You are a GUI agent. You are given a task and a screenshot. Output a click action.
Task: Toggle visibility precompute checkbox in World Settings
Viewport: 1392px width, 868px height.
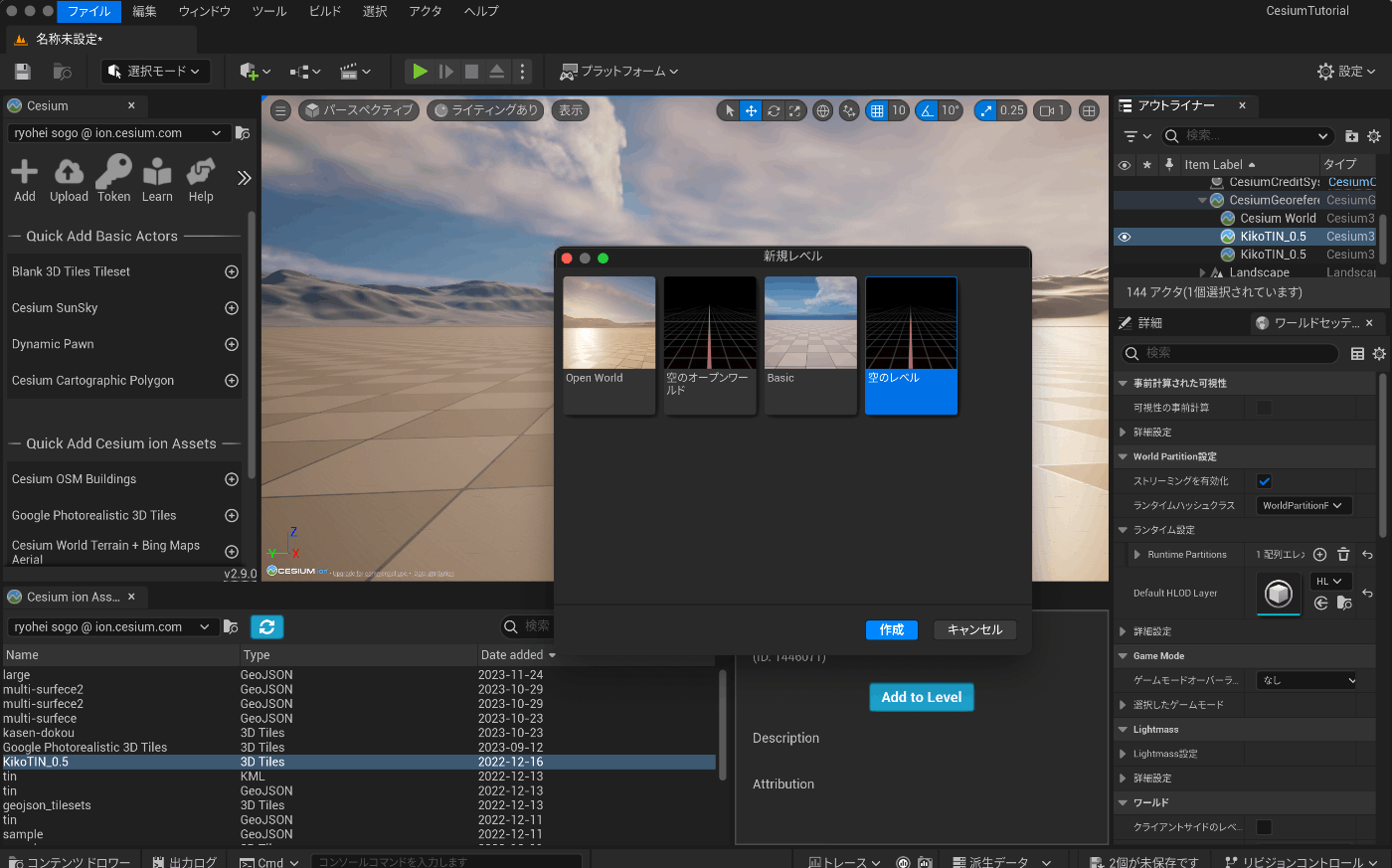[1264, 408]
